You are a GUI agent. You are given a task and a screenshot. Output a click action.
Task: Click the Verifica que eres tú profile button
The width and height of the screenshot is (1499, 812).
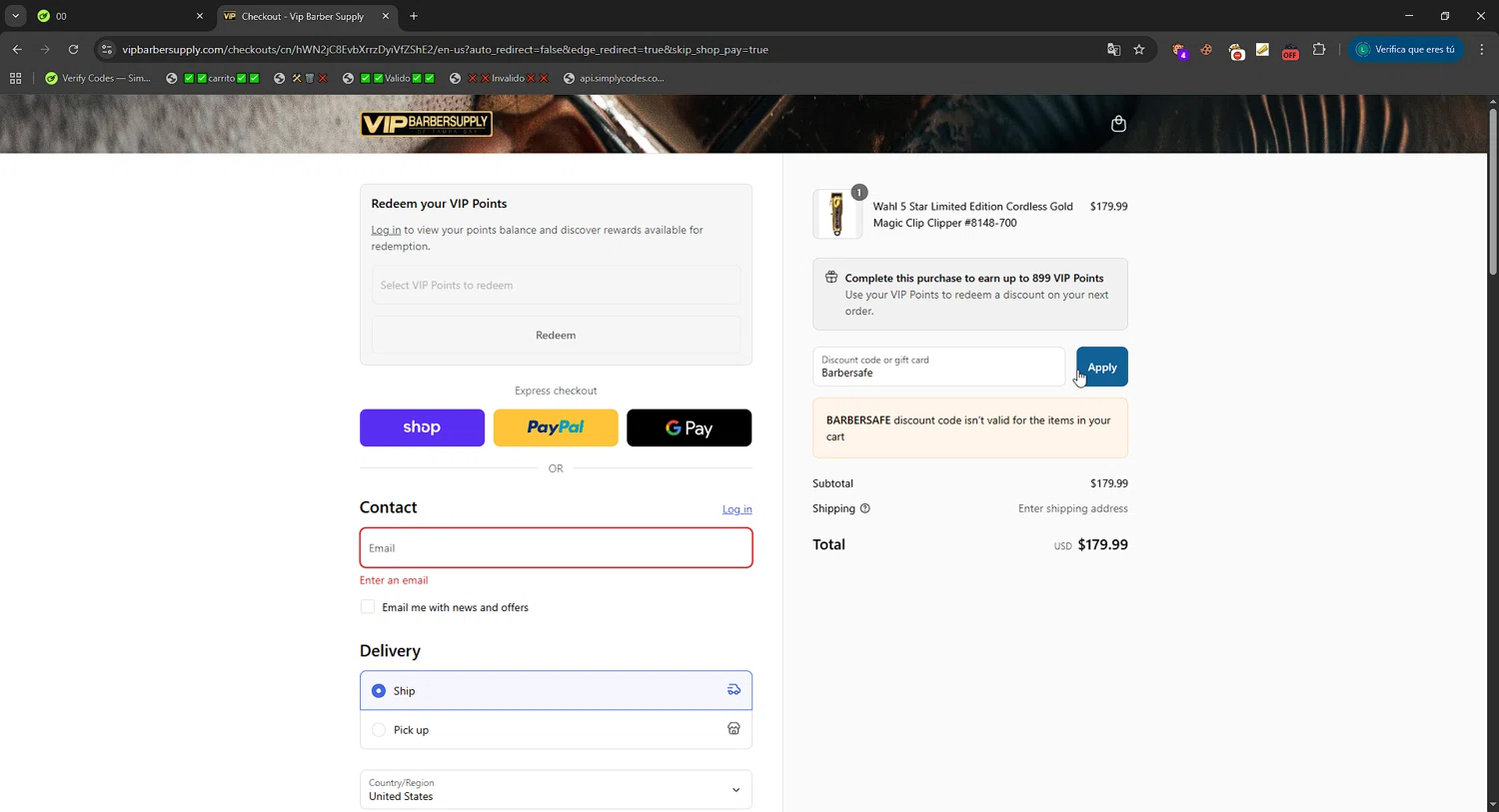click(x=1406, y=49)
